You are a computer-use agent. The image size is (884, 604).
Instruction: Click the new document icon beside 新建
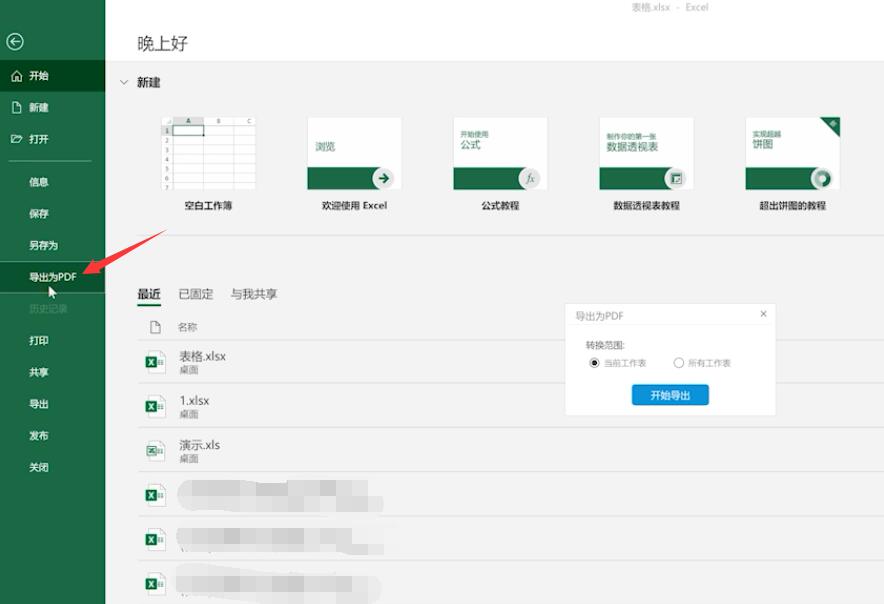17,107
